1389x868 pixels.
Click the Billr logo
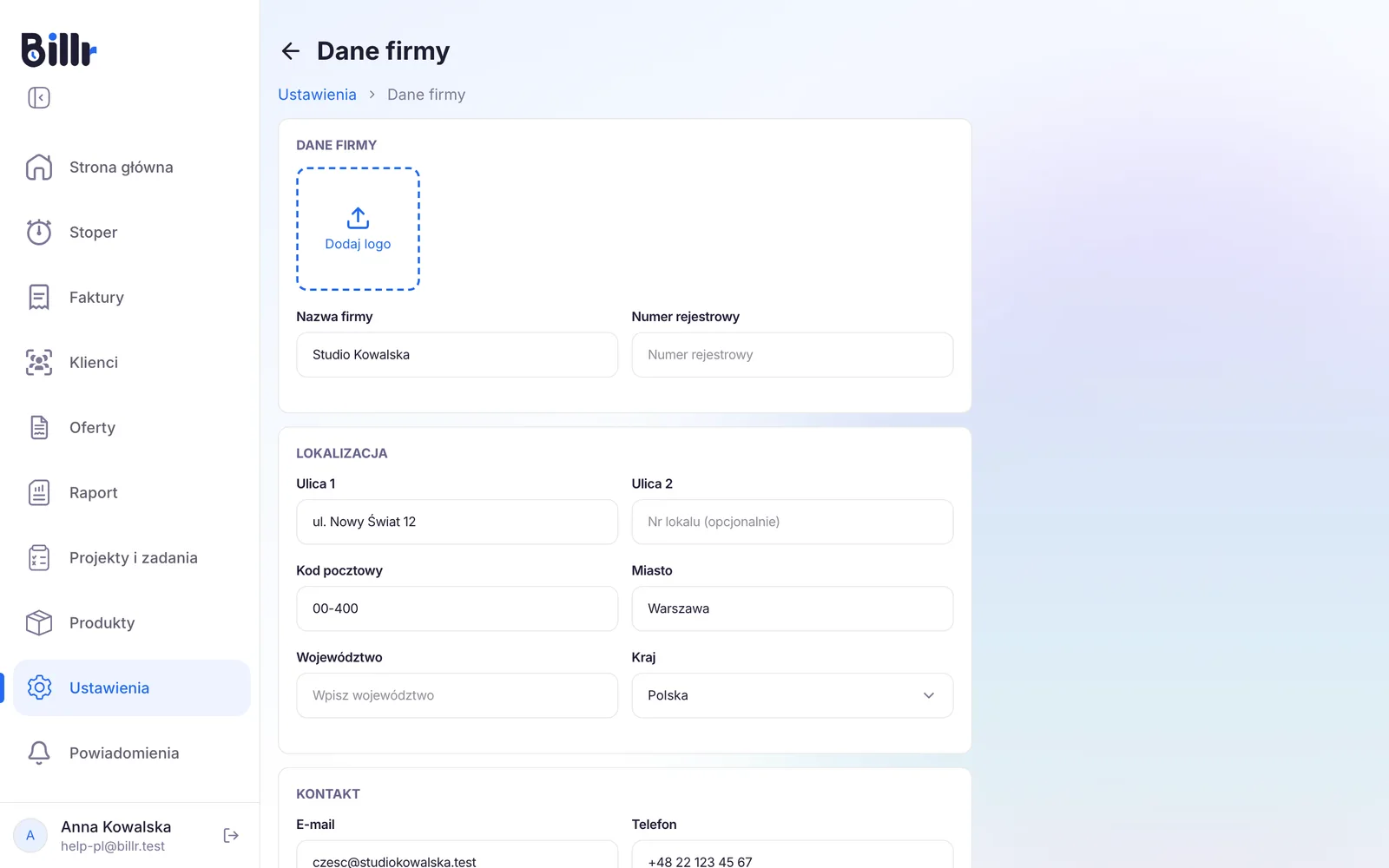click(59, 49)
